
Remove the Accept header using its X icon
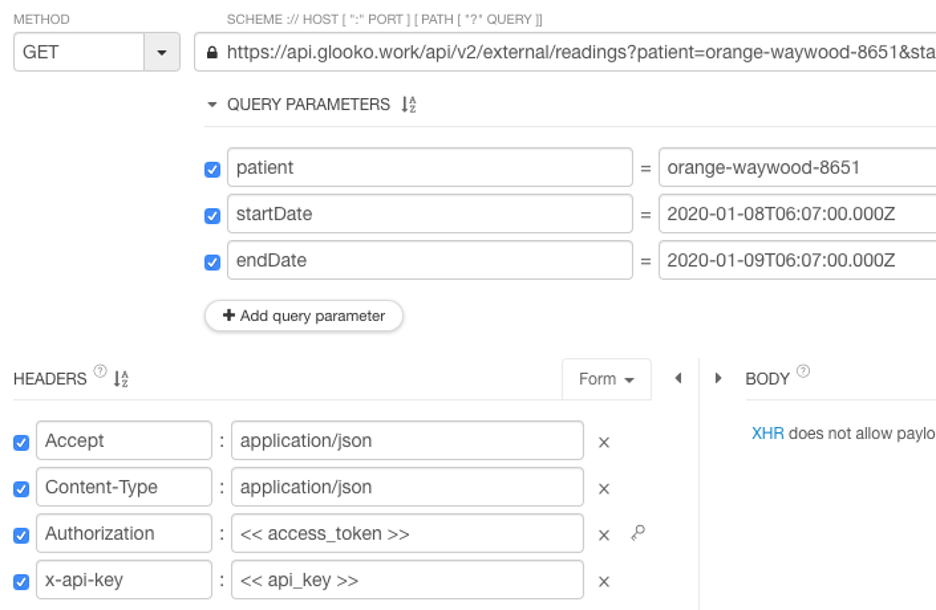click(x=604, y=440)
